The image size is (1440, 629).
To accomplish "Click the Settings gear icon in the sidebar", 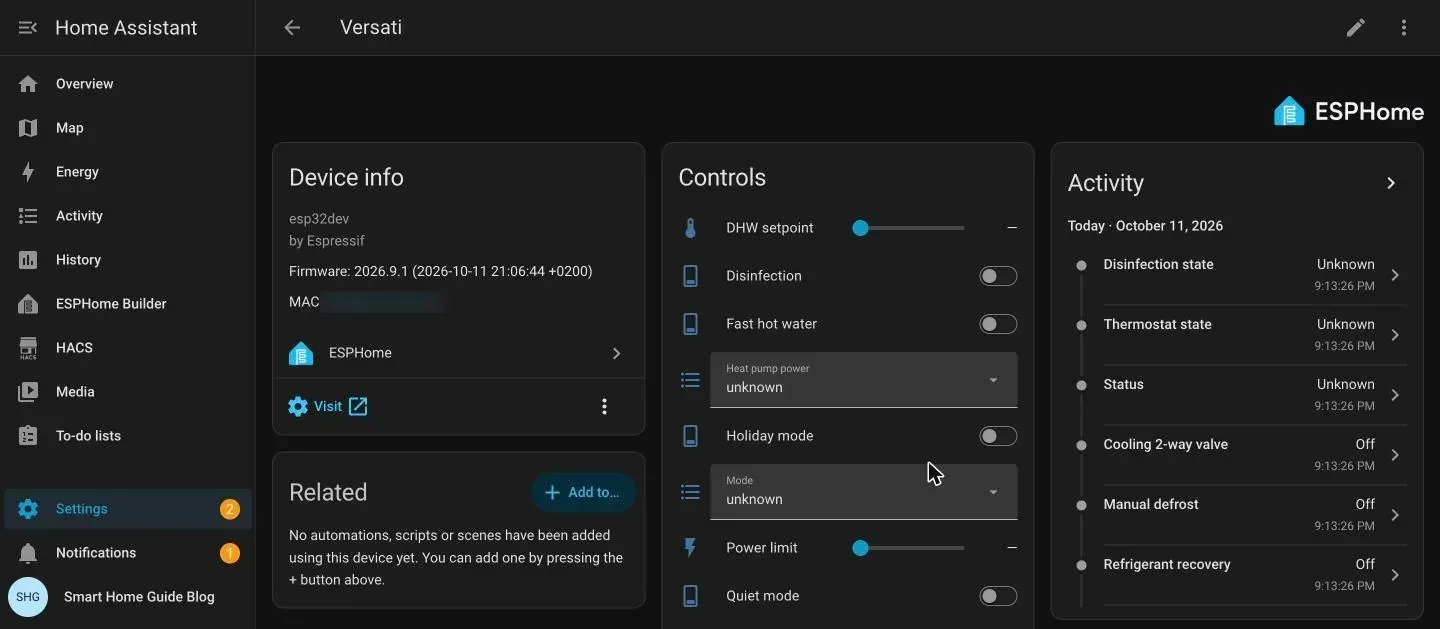I will 28,509.
